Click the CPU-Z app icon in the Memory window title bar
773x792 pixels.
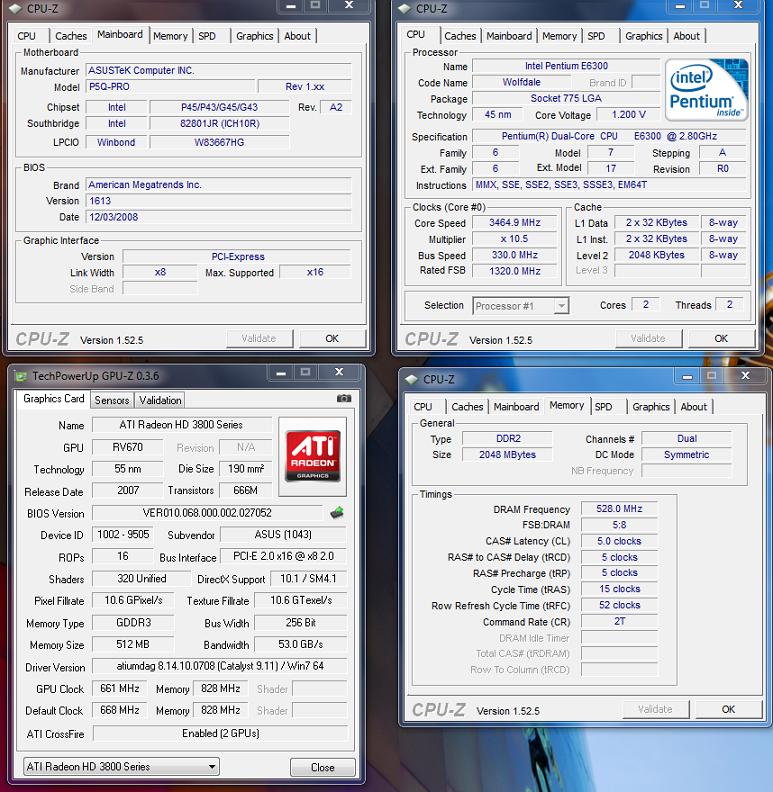412,379
